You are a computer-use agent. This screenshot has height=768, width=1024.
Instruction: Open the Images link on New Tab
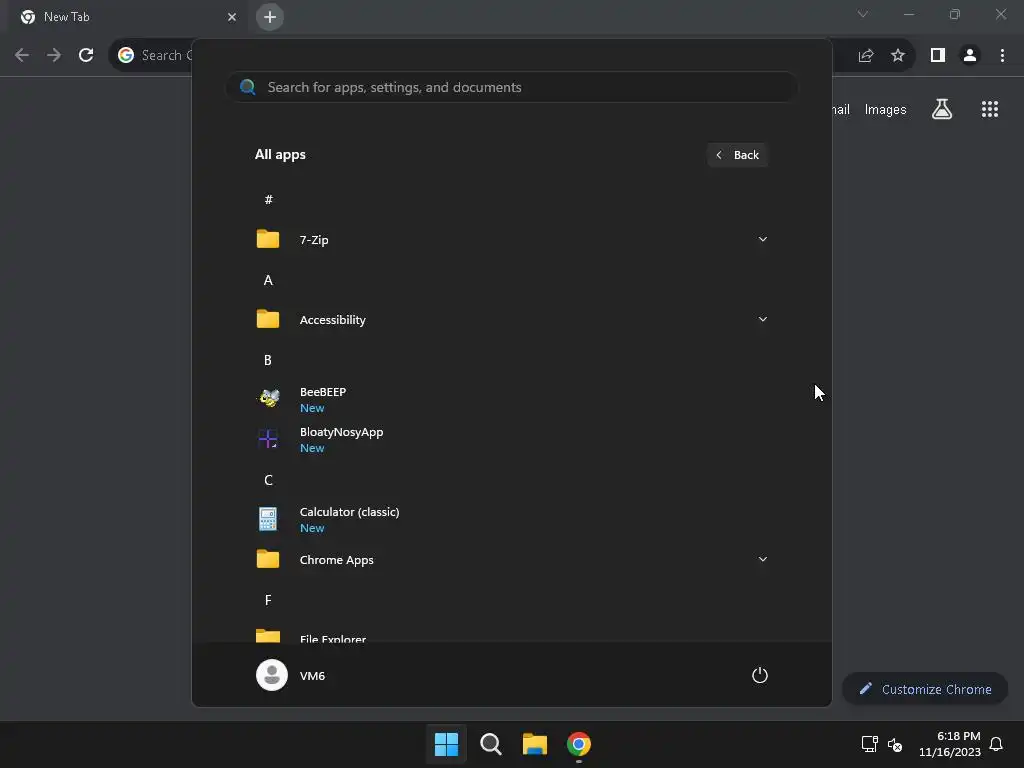(x=886, y=110)
